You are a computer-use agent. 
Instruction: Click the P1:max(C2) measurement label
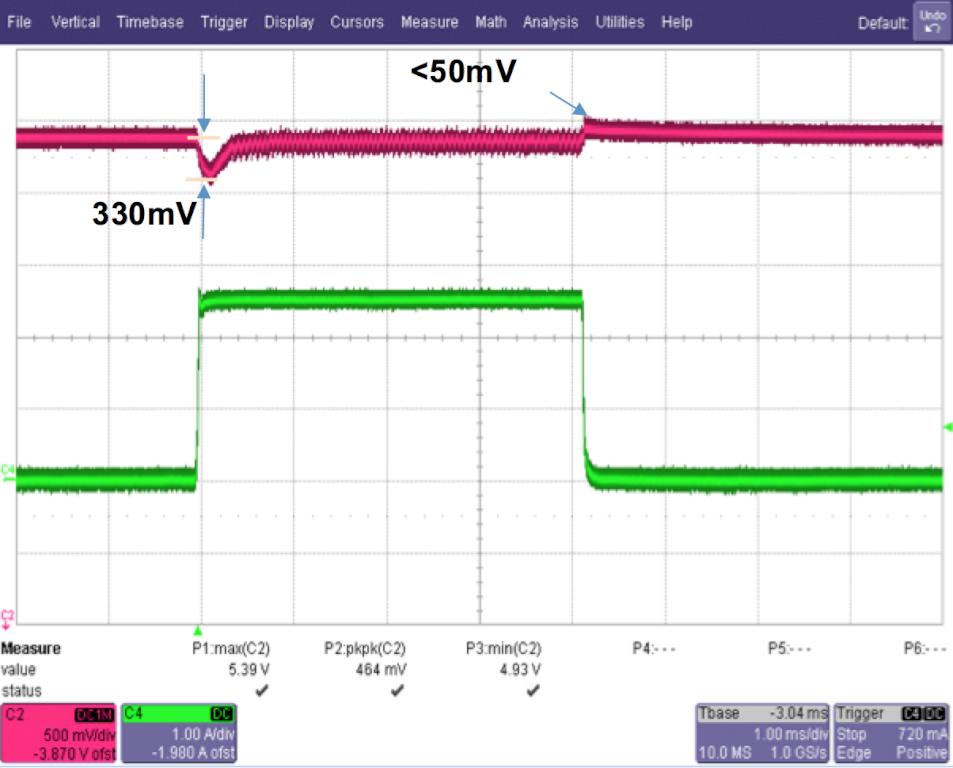coord(231,648)
